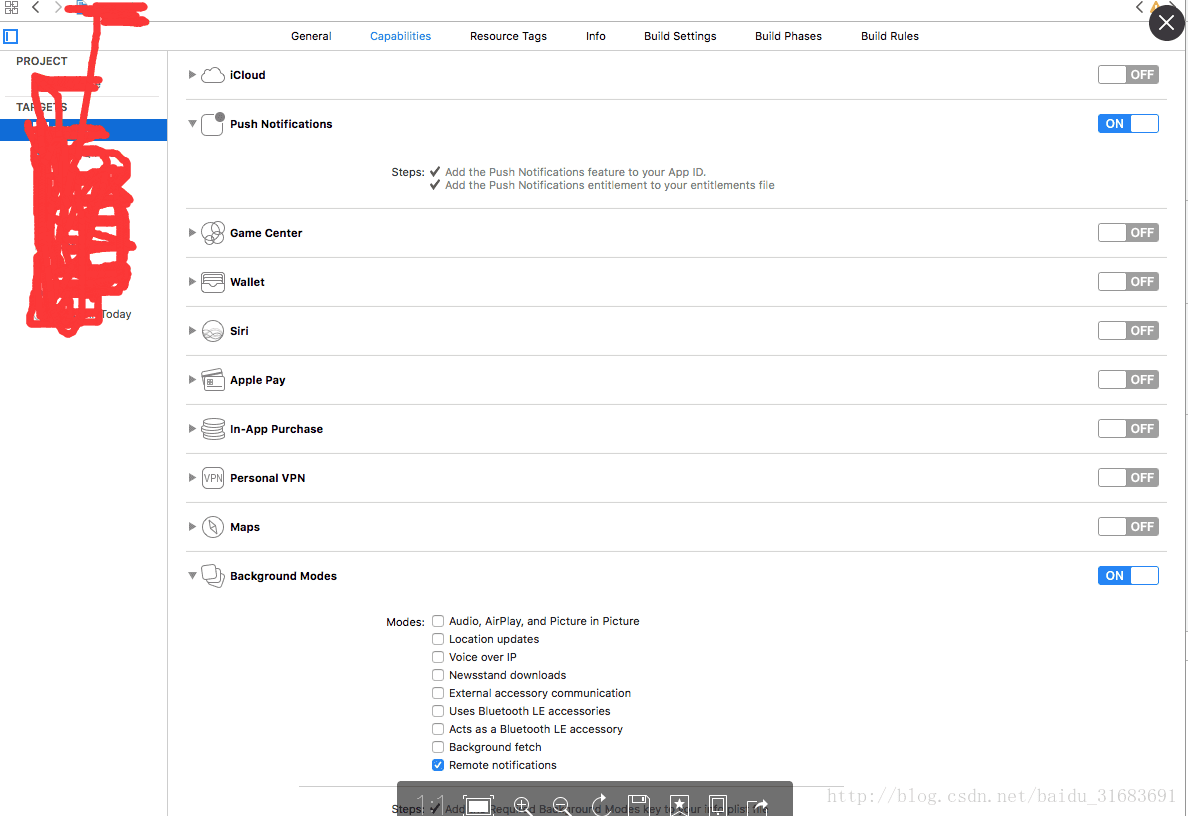Collapse the Background Modes section
1188x816 pixels.
click(192, 576)
